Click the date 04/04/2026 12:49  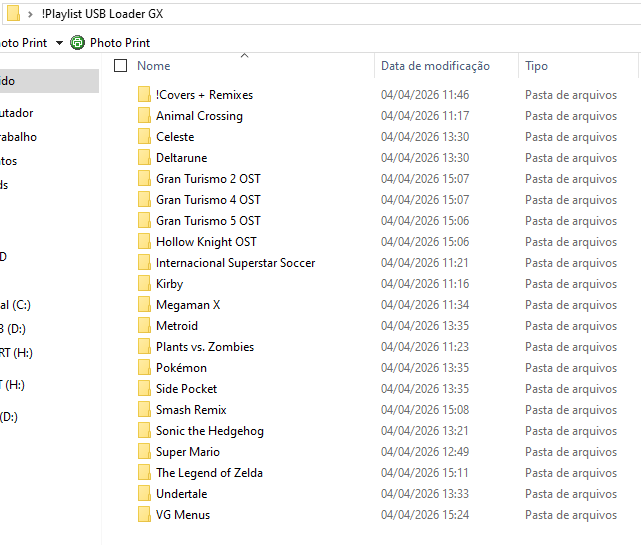[425, 451]
